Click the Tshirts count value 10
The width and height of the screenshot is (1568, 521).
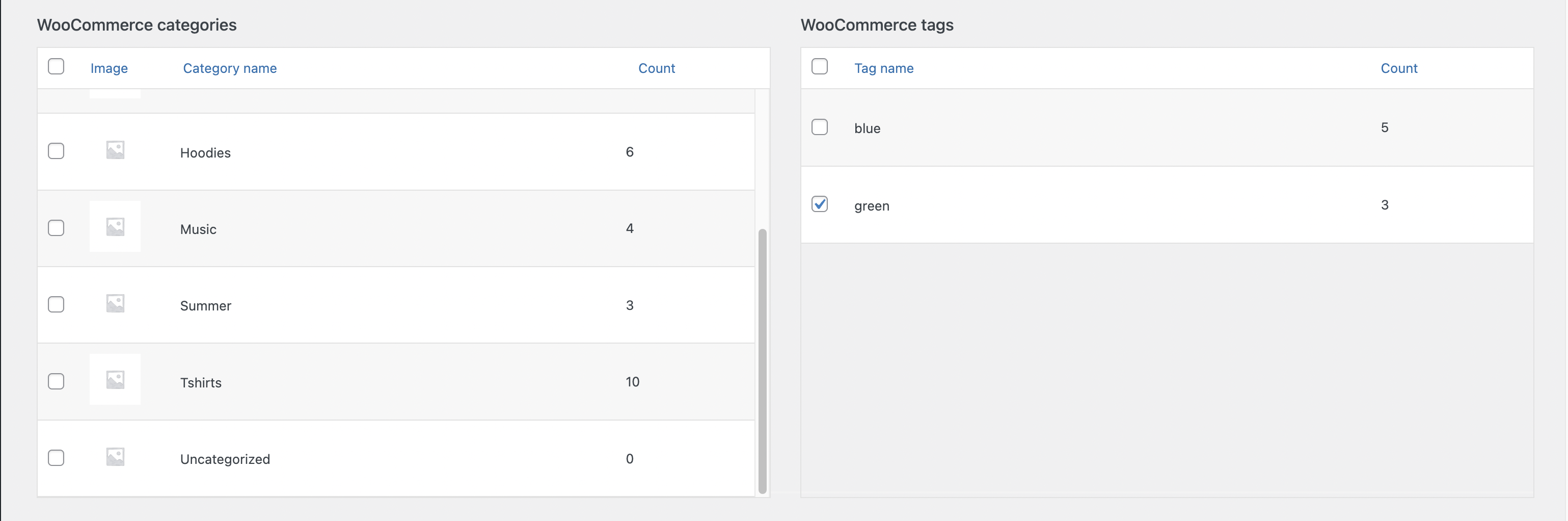[x=632, y=381]
